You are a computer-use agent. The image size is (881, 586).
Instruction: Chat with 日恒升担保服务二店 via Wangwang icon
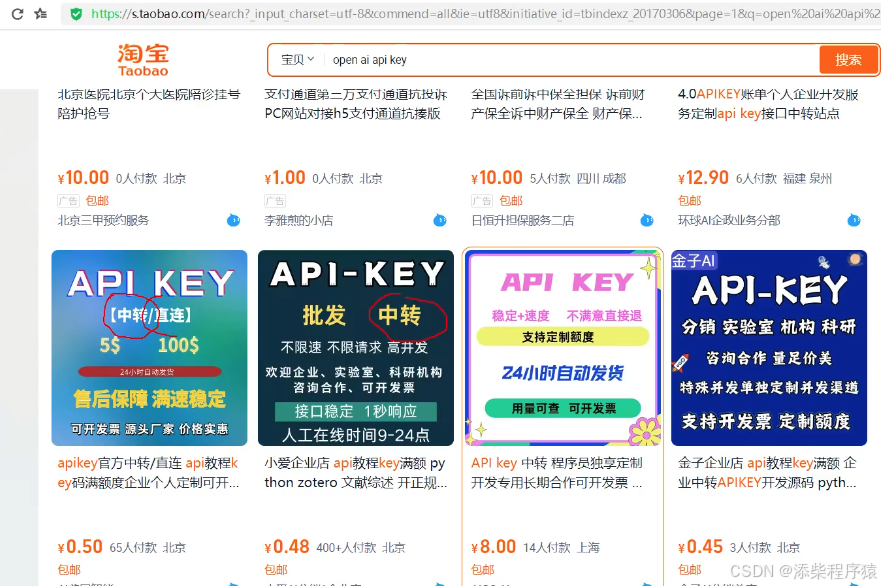point(647,220)
